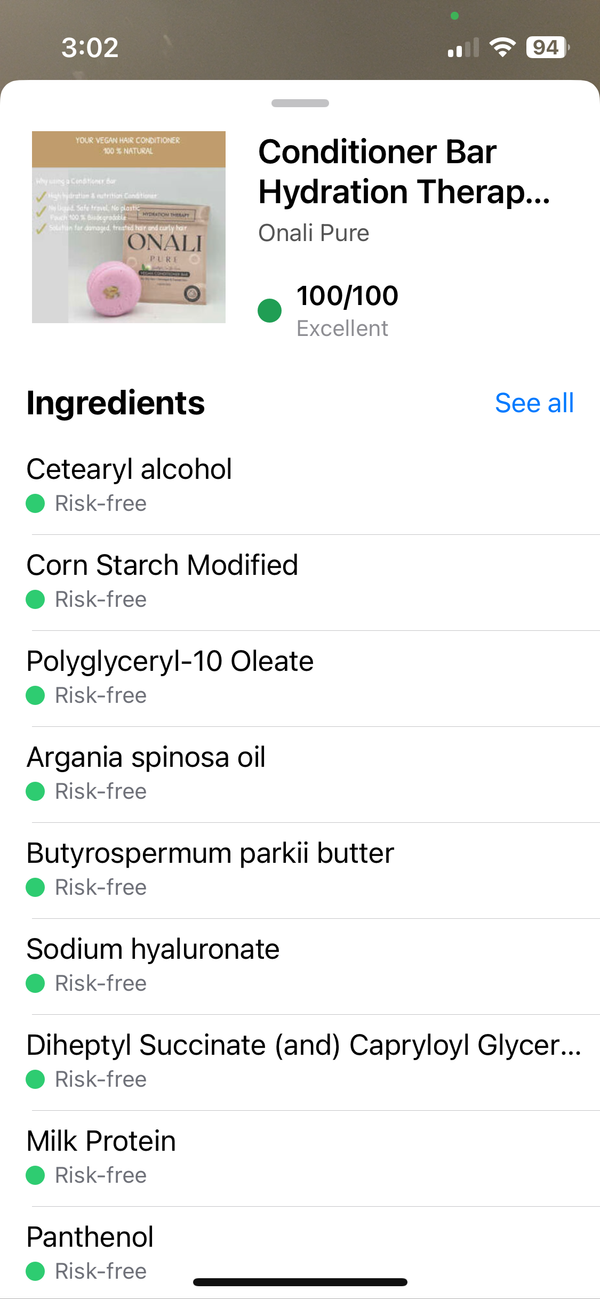Open the See all ingredients link
600x1299 pixels.
[x=534, y=403]
